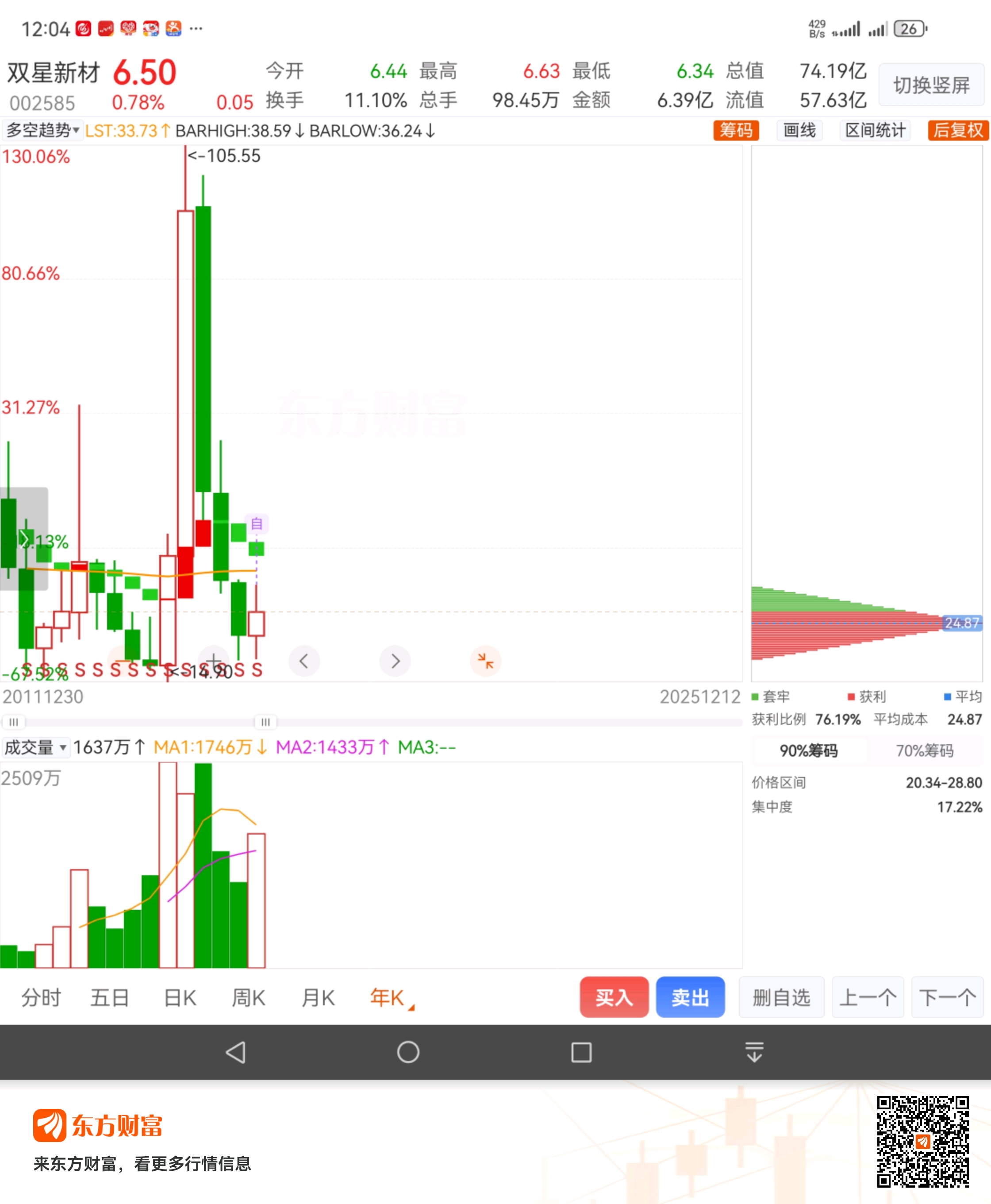Tap the chart shrink arrows icon
Viewport: 991px width, 1204px height.
tap(485, 661)
